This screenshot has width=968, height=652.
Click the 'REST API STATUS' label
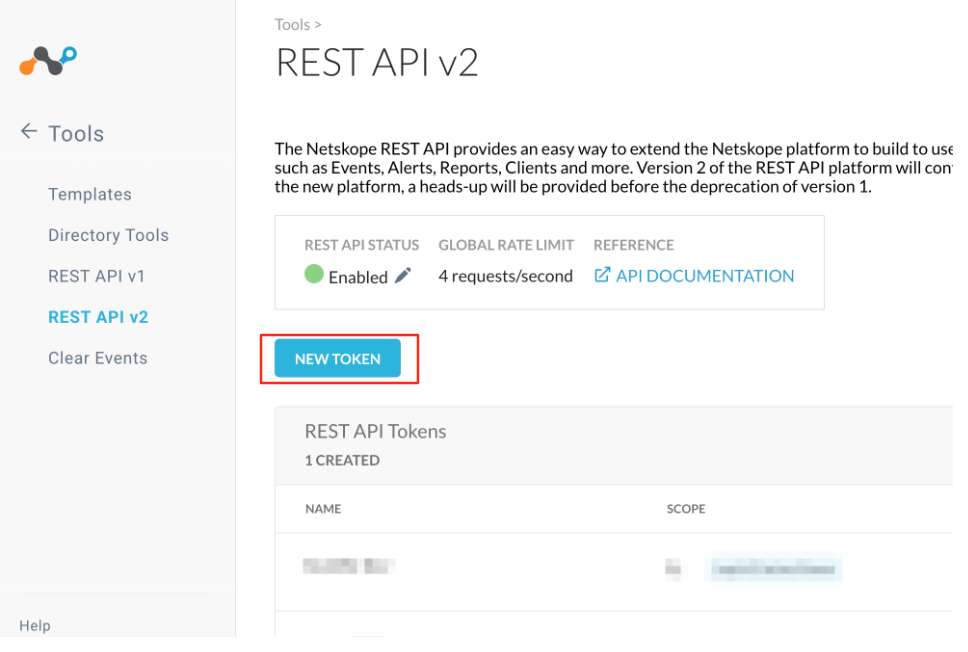click(362, 245)
